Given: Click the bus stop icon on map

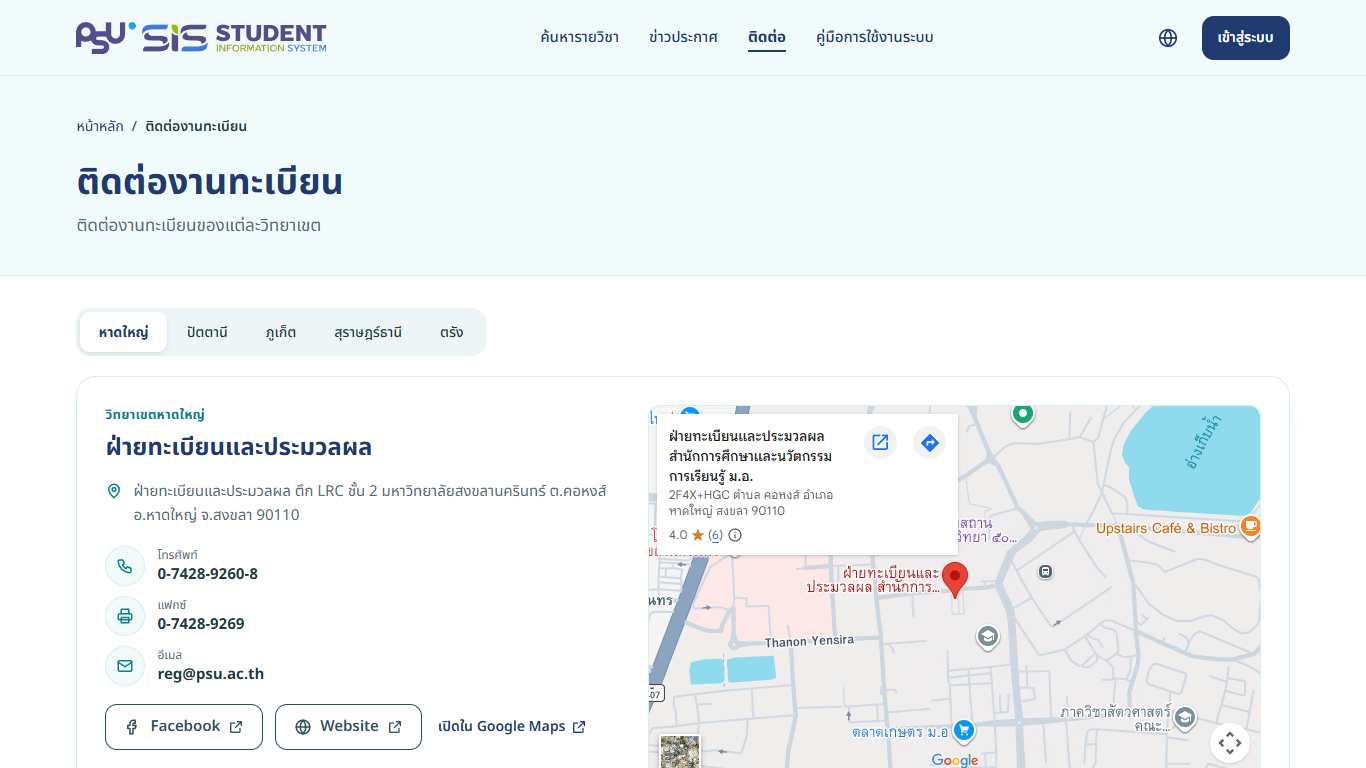Looking at the screenshot, I should (1045, 572).
